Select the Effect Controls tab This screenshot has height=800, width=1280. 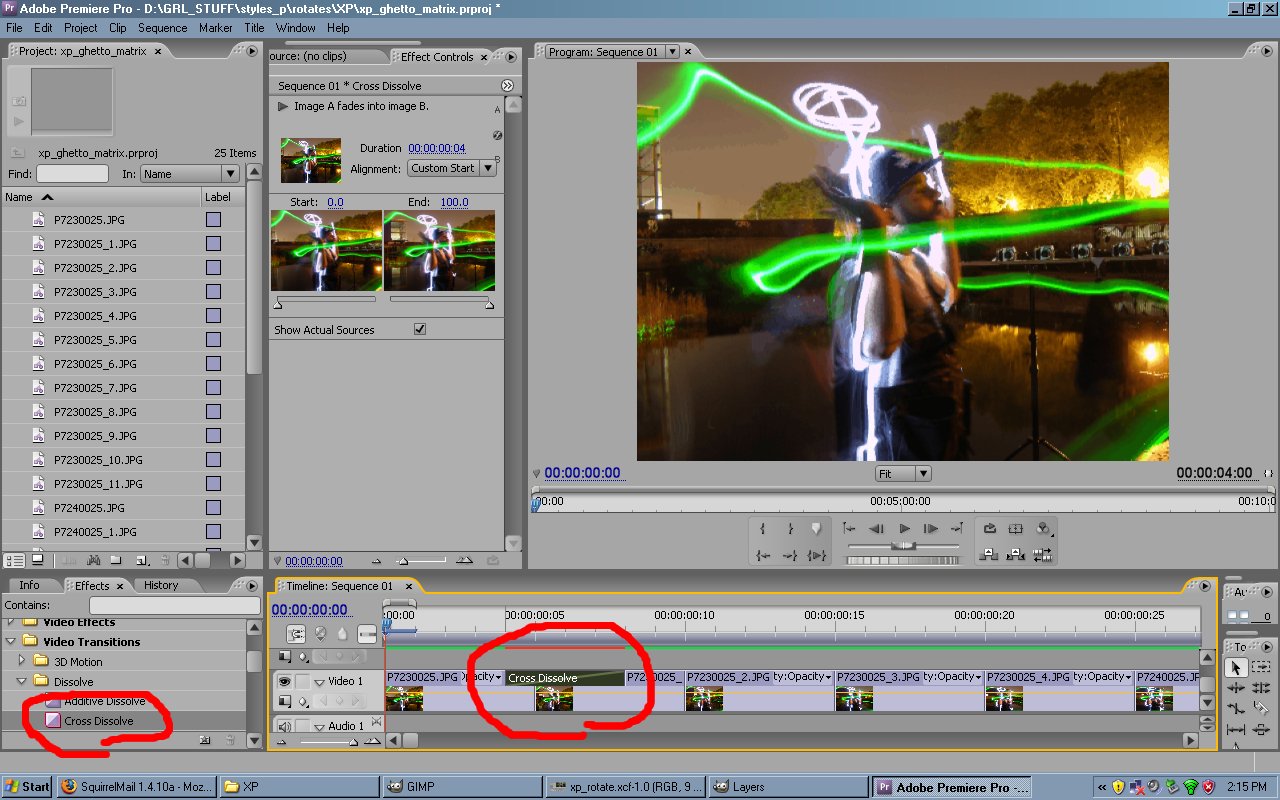click(437, 57)
